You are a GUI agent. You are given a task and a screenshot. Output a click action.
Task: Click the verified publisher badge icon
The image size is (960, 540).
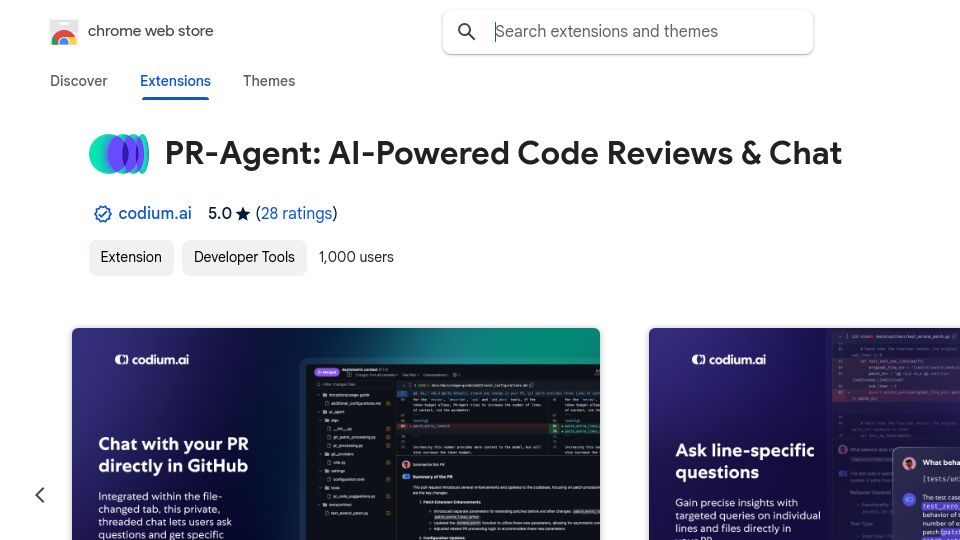(x=102, y=214)
